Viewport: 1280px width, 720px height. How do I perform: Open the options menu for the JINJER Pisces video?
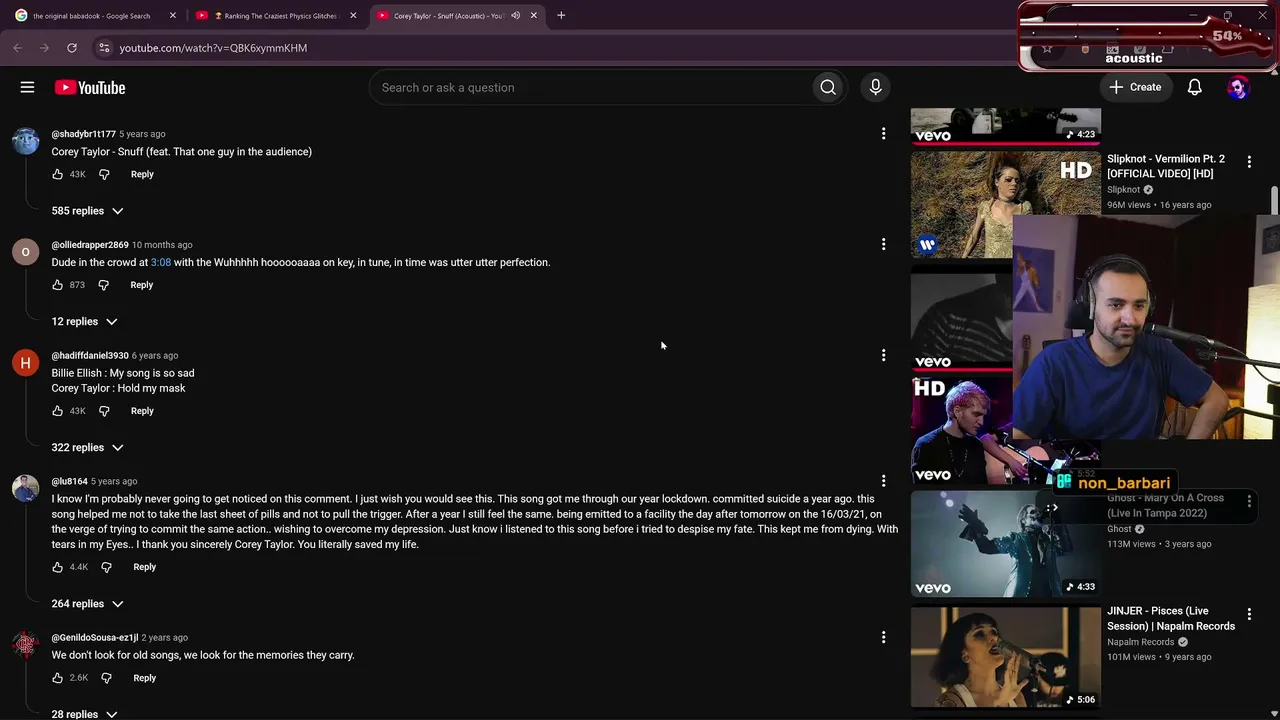[x=1249, y=613]
